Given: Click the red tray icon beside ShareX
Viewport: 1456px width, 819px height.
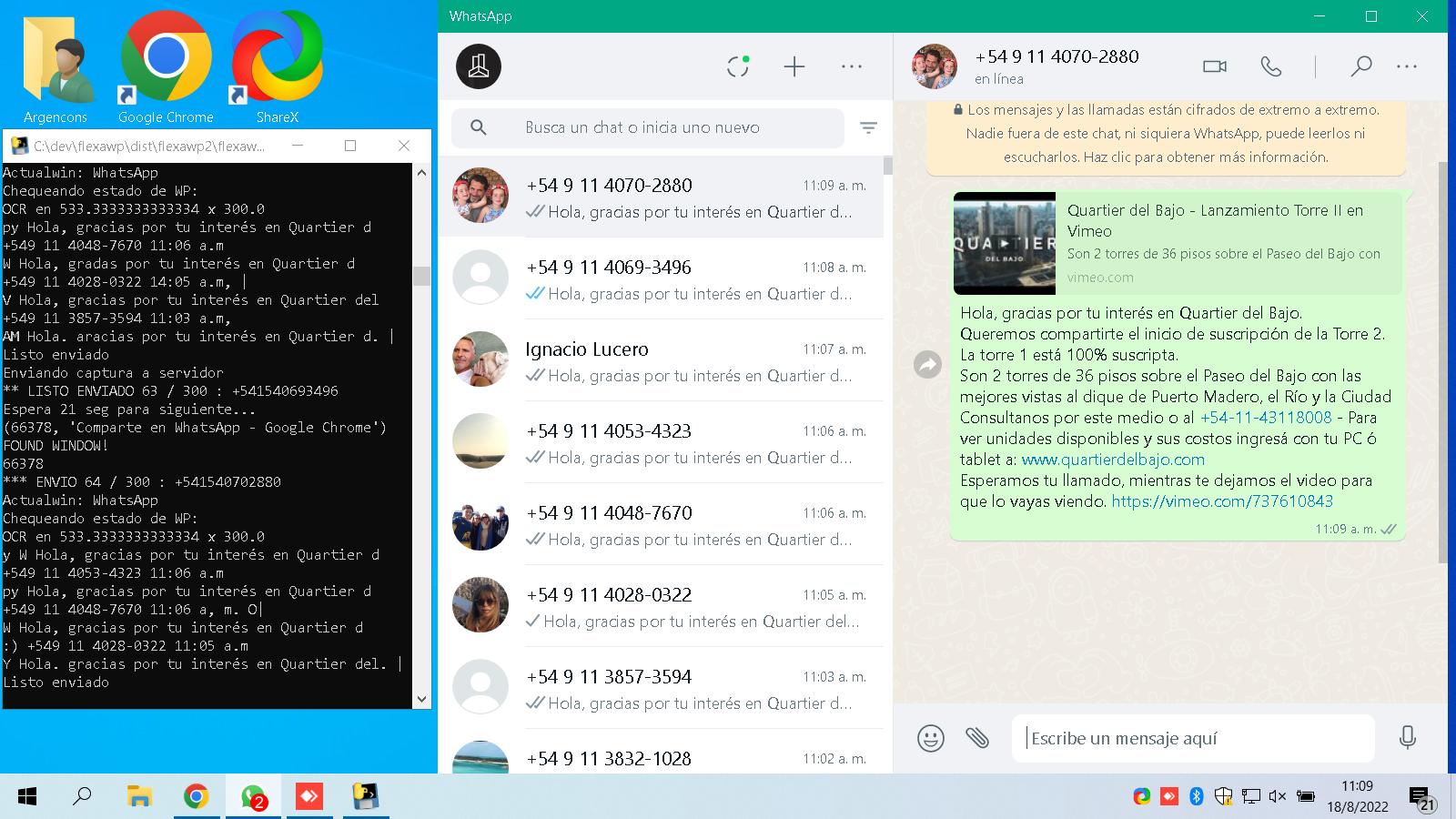Looking at the screenshot, I should (x=1169, y=797).
